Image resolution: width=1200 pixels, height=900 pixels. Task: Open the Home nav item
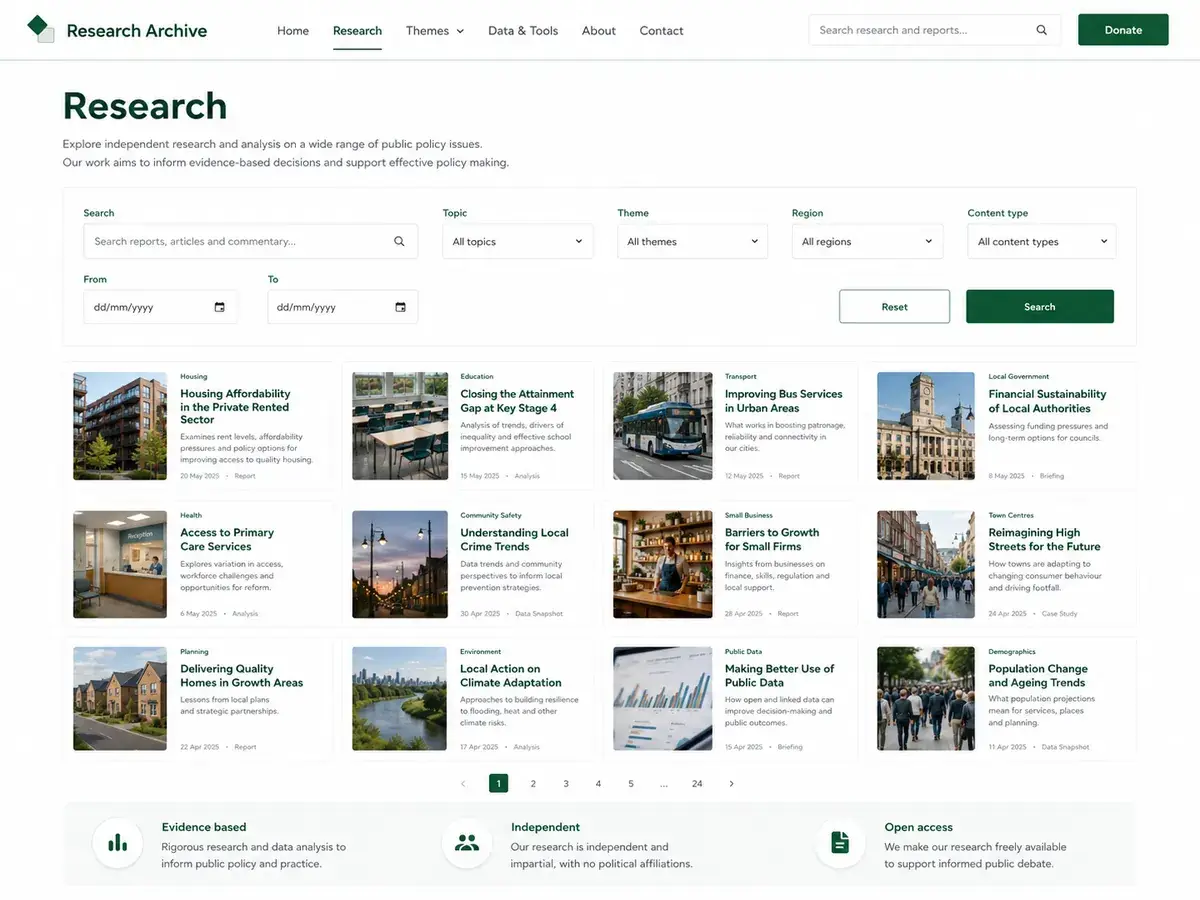(x=293, y=31)
